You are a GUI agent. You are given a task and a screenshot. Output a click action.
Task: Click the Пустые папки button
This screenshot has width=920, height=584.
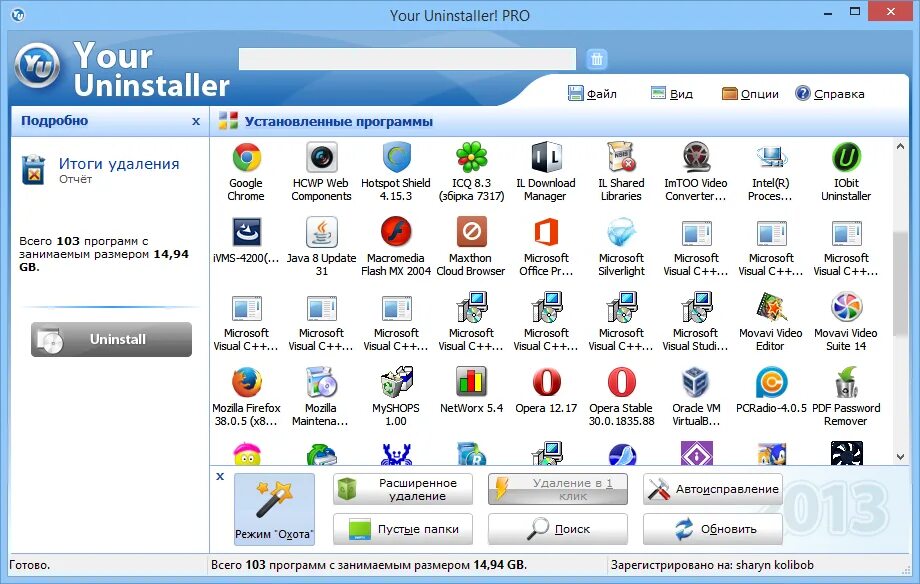point(403,529)
